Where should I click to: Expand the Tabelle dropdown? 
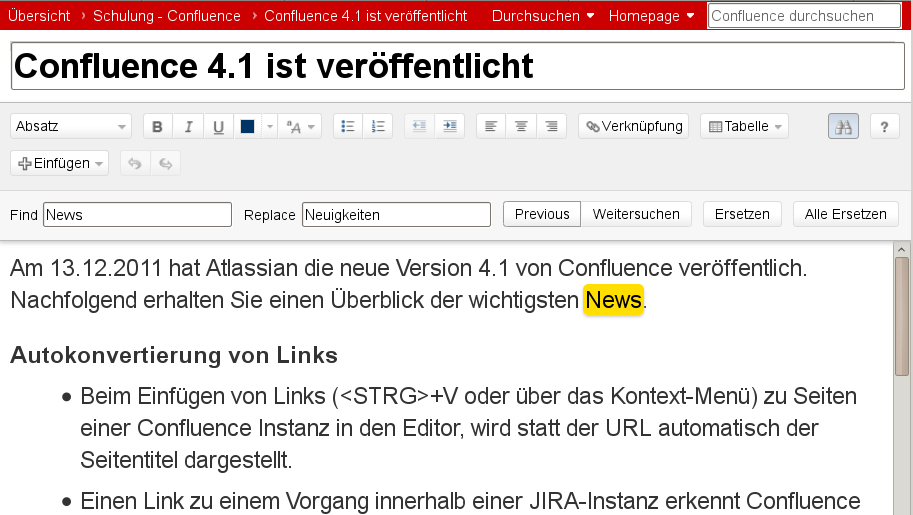coord(744,126)
